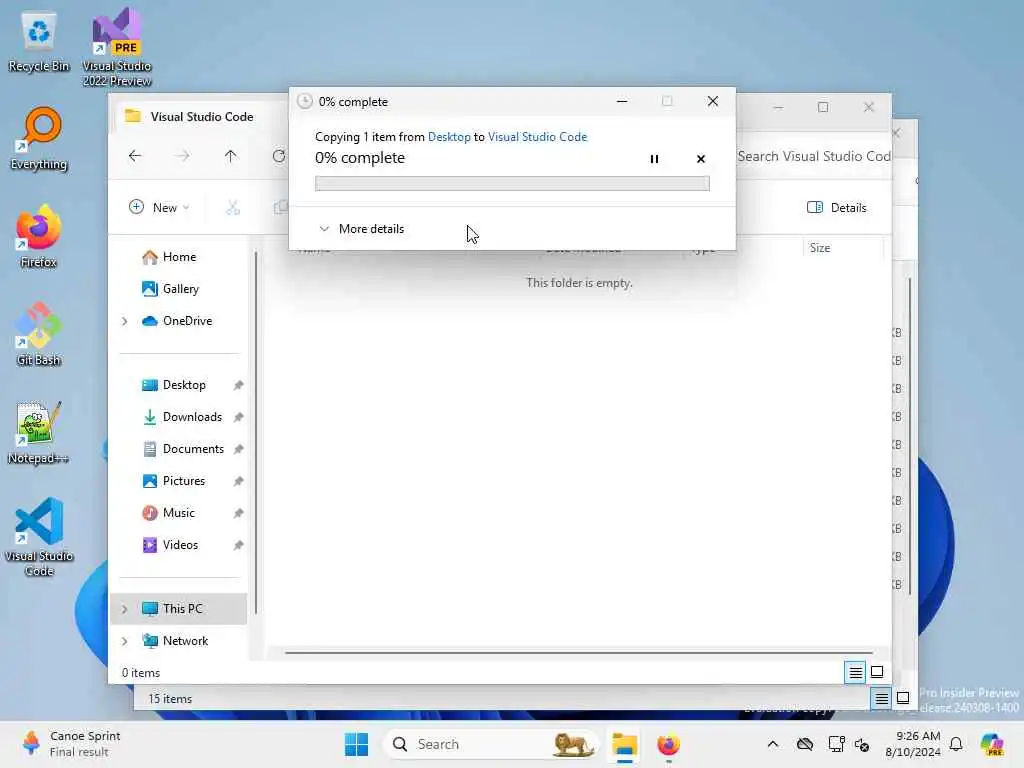Expand the OneDrive tree node

click(x=124, y=321)
